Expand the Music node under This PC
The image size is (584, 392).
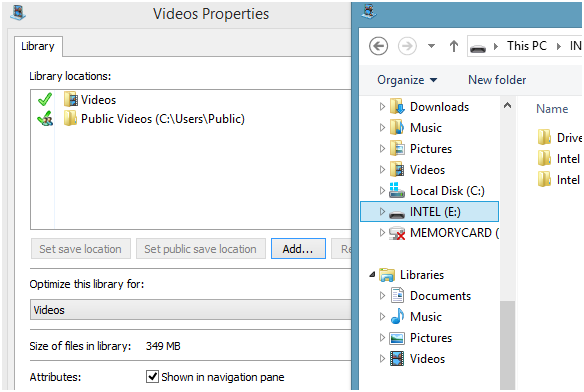(x=382, y=127)
